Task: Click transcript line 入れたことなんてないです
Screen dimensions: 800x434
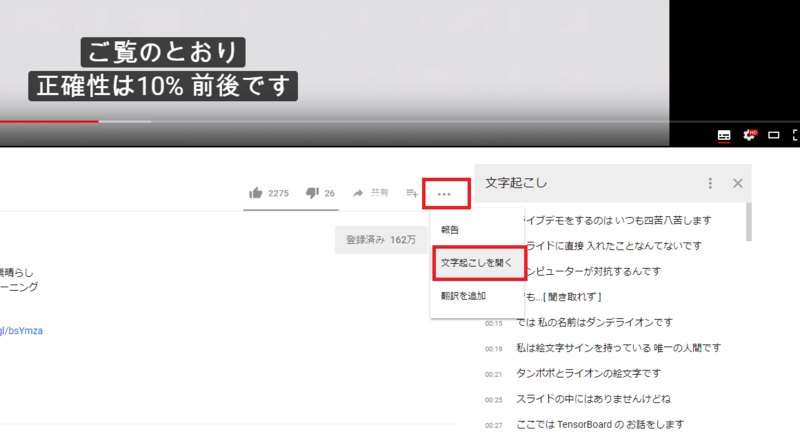Action: pos(613,246)
